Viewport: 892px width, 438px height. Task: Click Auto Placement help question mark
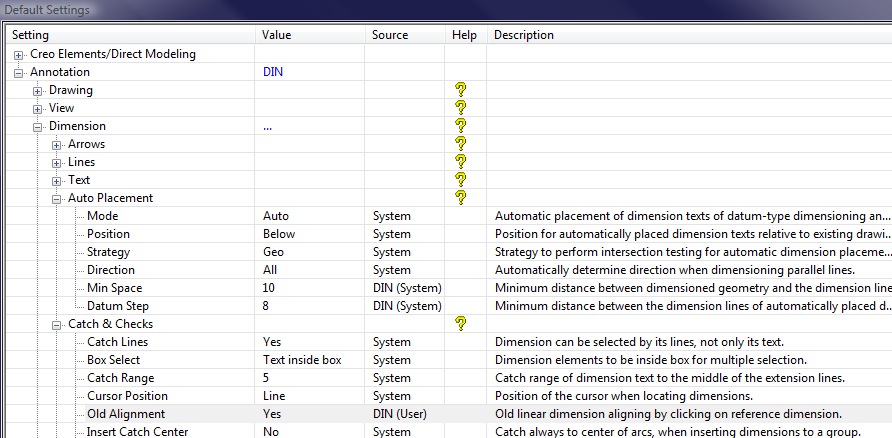[x=461, y=198]
